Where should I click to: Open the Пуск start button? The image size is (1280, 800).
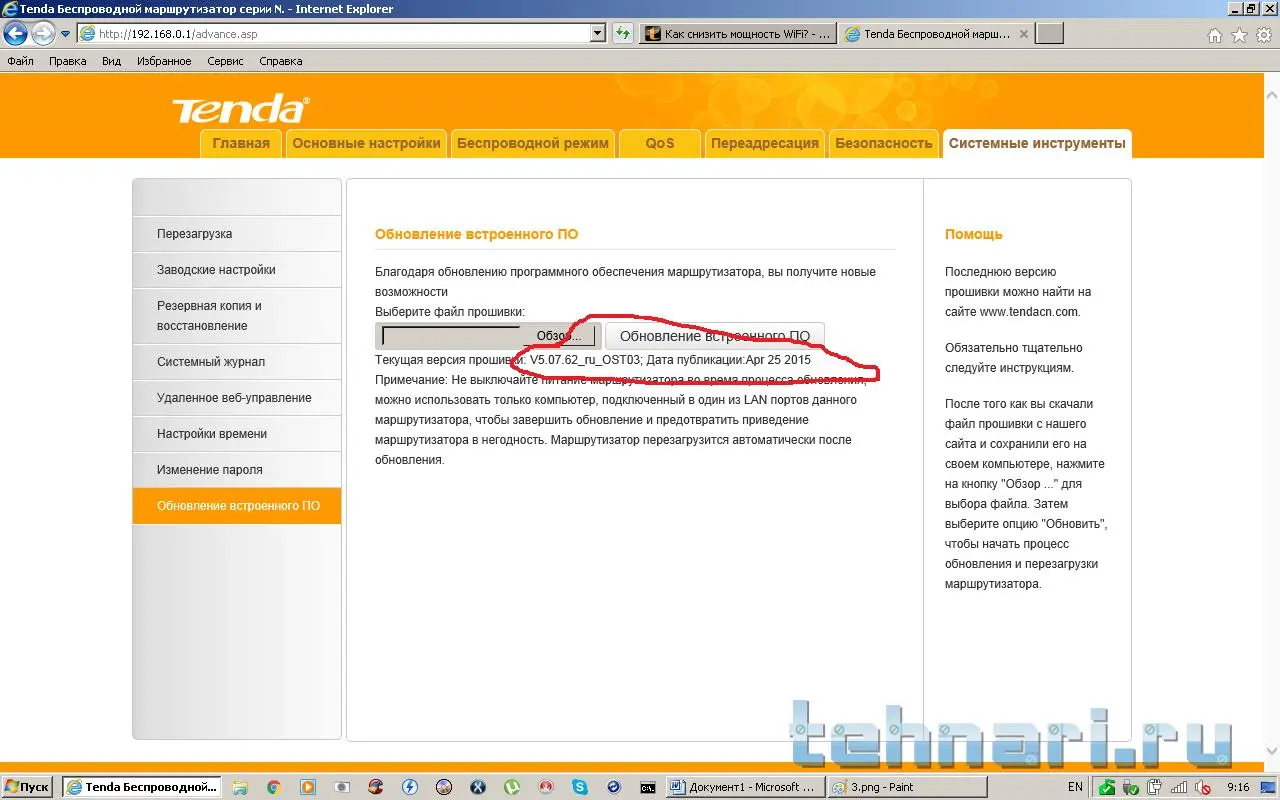(x=28, y=787)
